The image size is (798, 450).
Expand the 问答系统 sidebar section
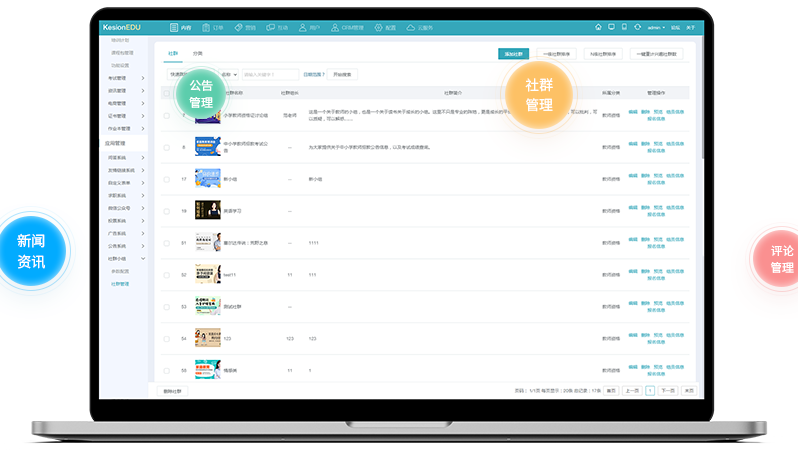coord(126,157)
